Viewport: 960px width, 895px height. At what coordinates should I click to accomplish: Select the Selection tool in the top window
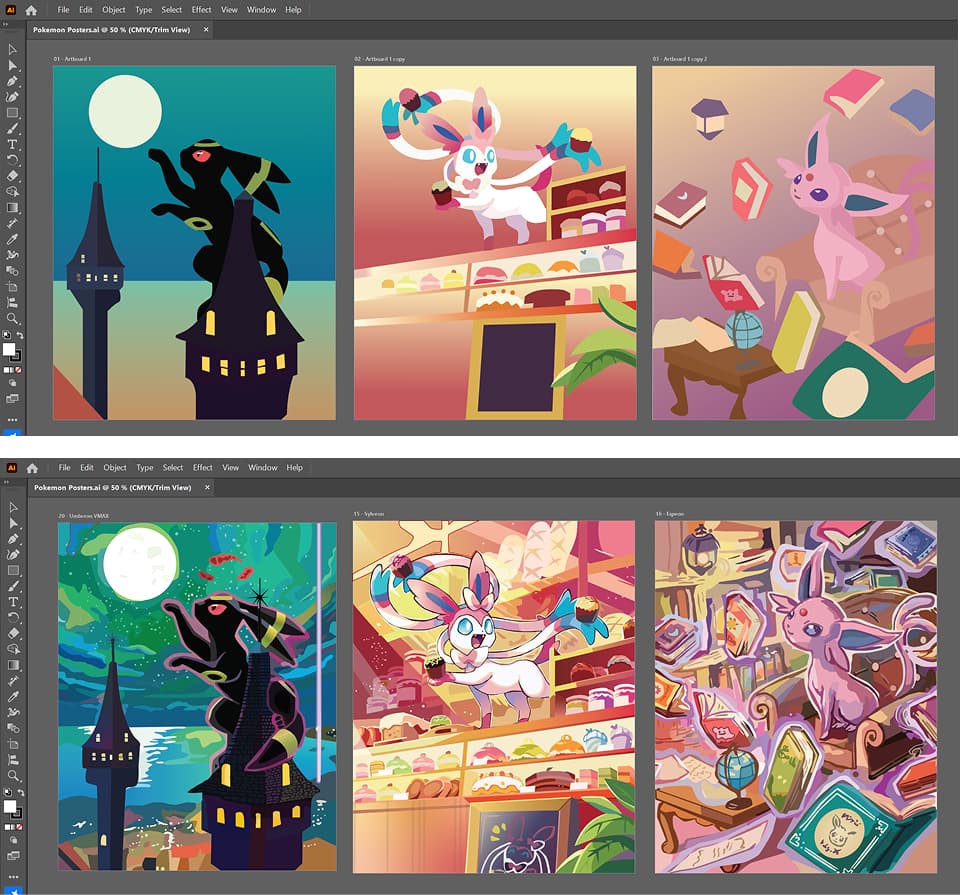[x=12, y=49]
